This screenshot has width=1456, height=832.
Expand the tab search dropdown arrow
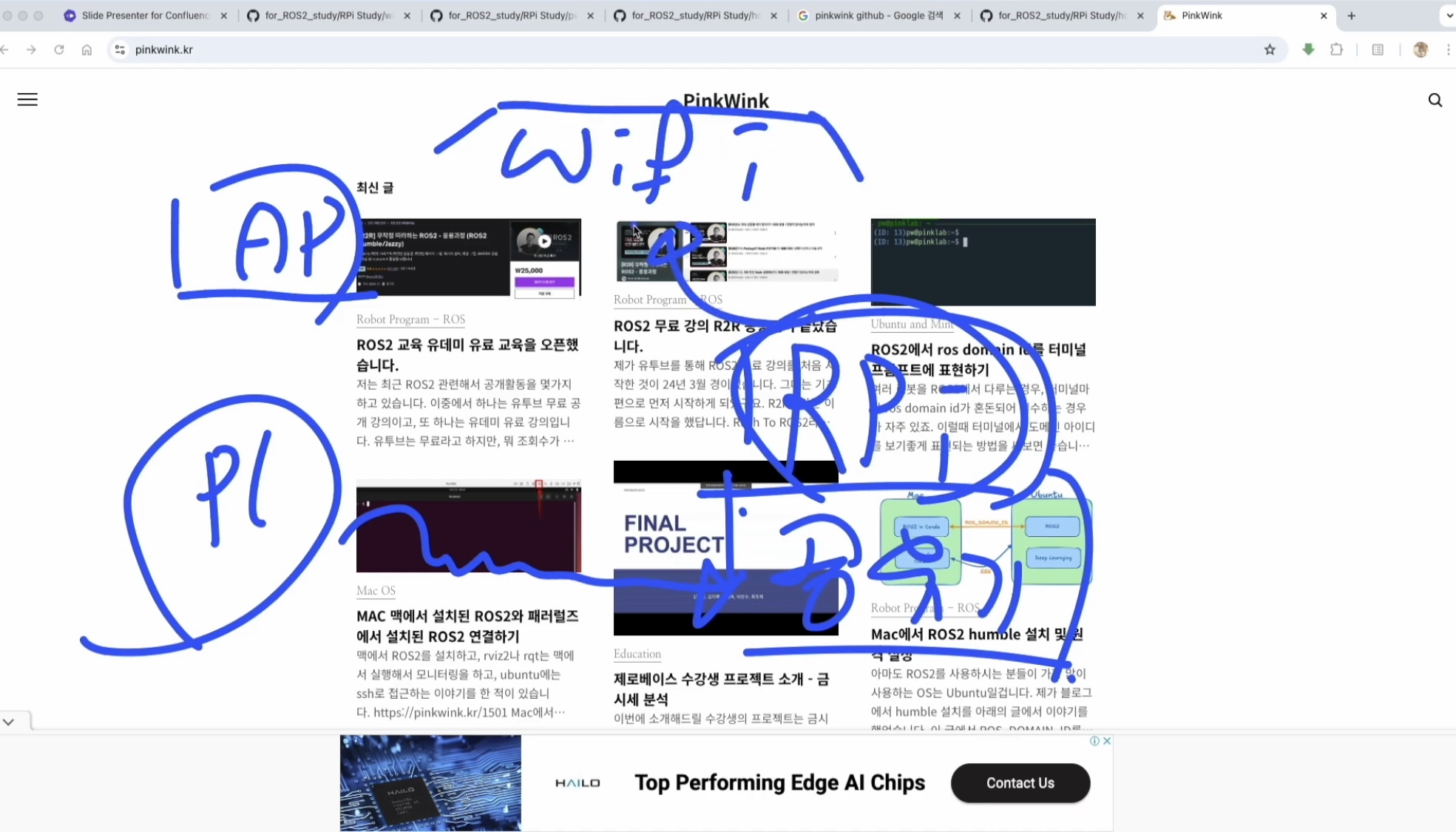1449,16
